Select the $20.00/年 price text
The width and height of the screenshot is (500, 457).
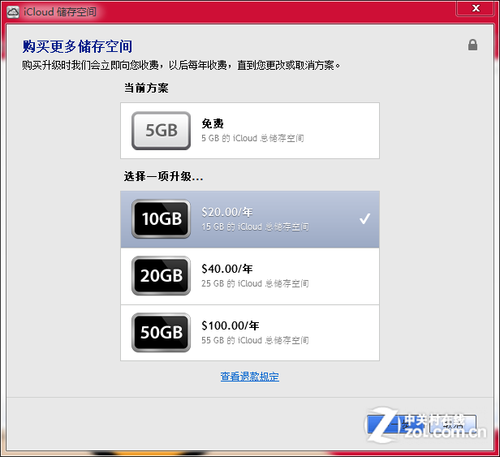[227, 212]
